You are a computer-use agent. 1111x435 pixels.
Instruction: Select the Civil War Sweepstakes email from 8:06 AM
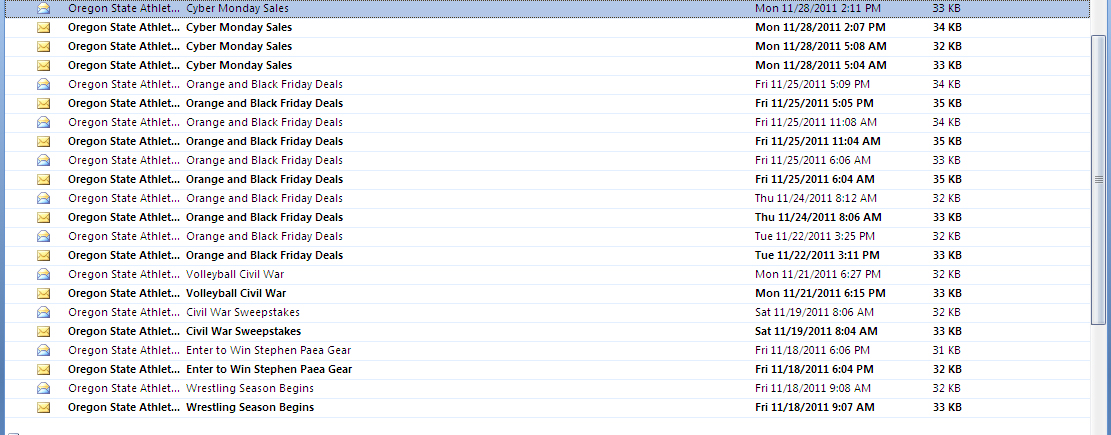coord(243,312)
